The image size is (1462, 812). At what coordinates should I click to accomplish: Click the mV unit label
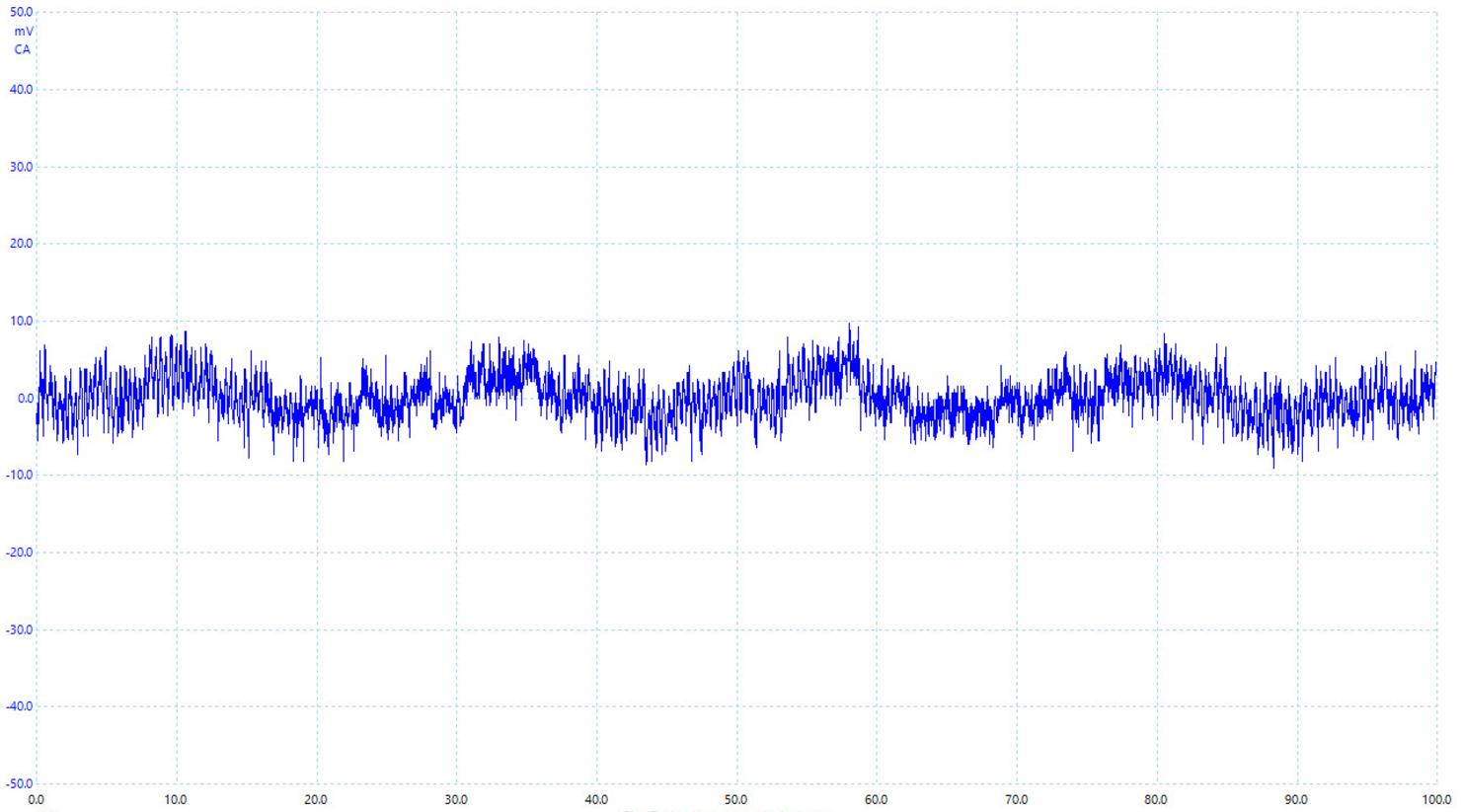pyautogui.click(x=23, y=32)
